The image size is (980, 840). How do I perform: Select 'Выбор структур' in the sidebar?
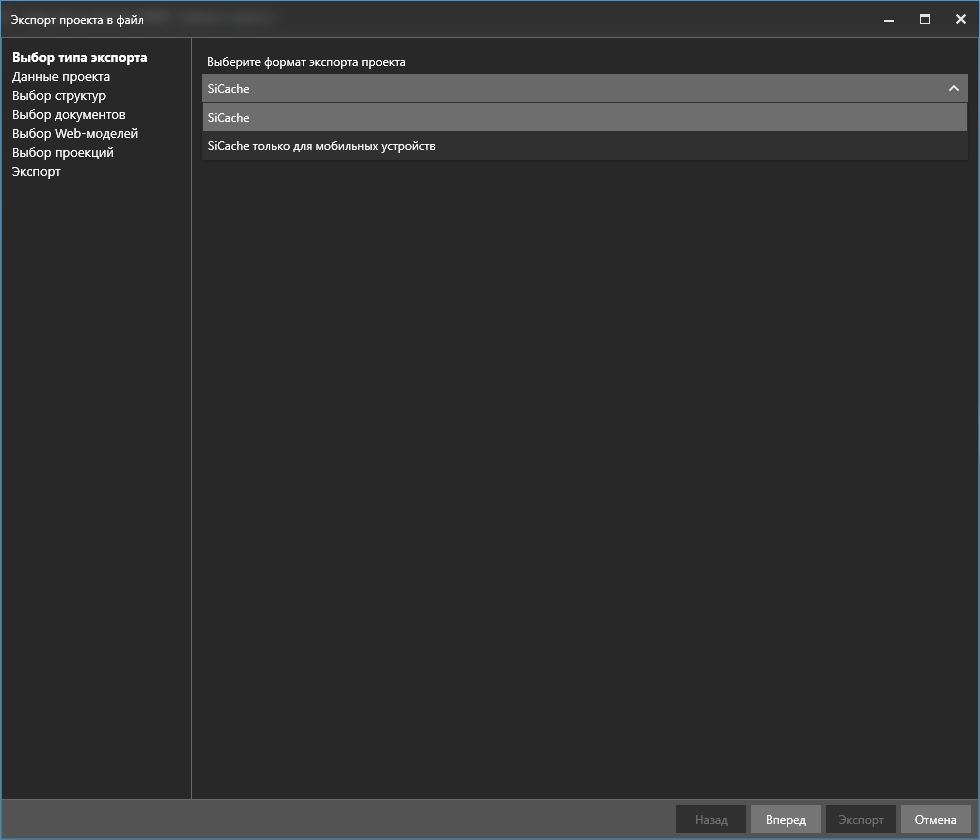coord(59,96)
